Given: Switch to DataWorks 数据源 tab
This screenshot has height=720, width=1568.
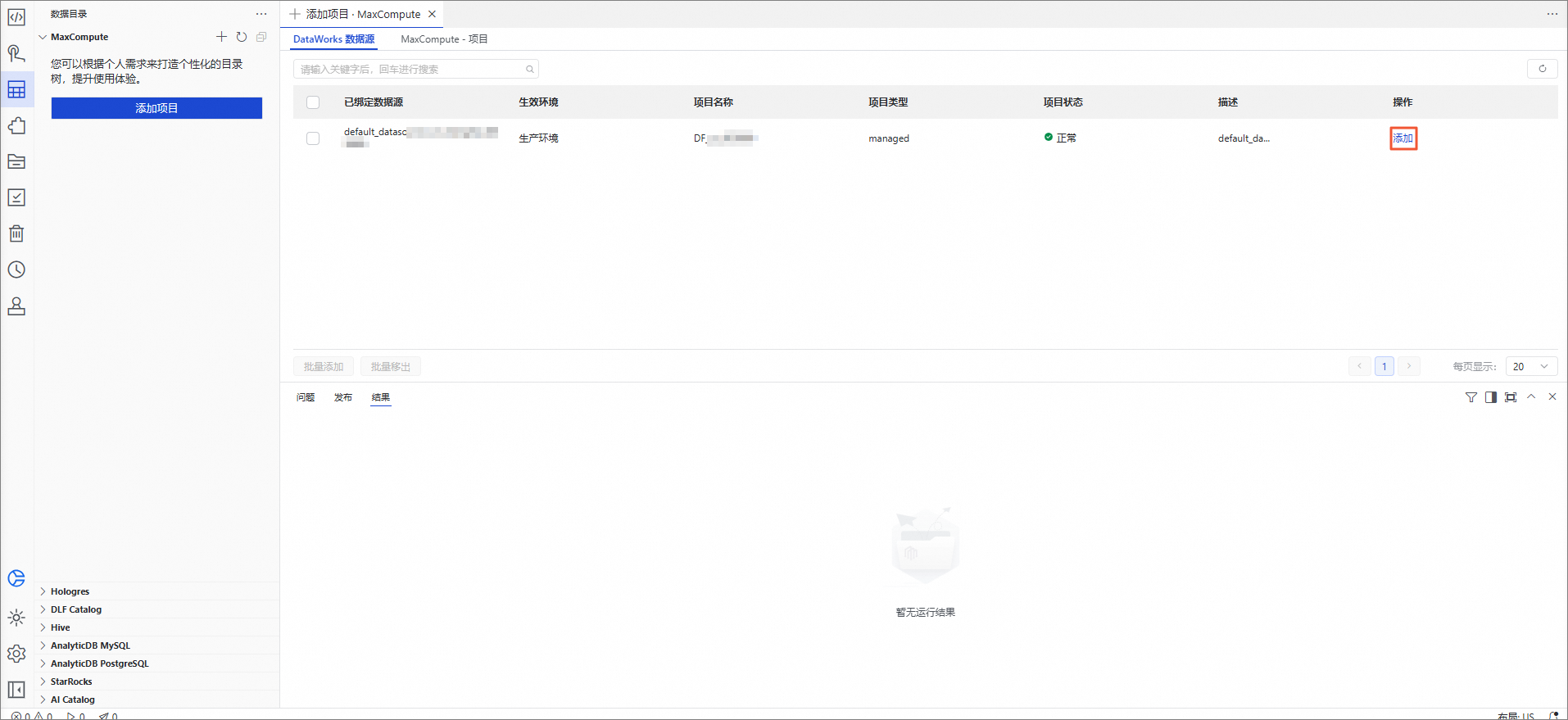Looking at the screenshot, I should click(x=333, y=39).
